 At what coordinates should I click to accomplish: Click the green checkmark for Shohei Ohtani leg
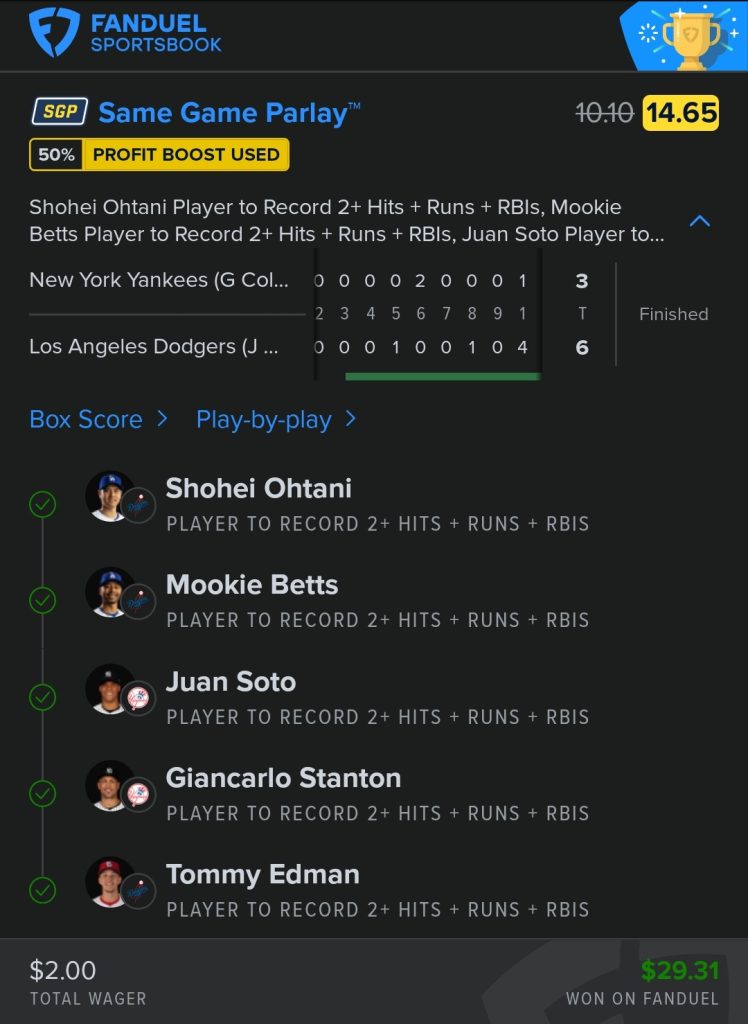pyautogui.click(x=42, y=504)
